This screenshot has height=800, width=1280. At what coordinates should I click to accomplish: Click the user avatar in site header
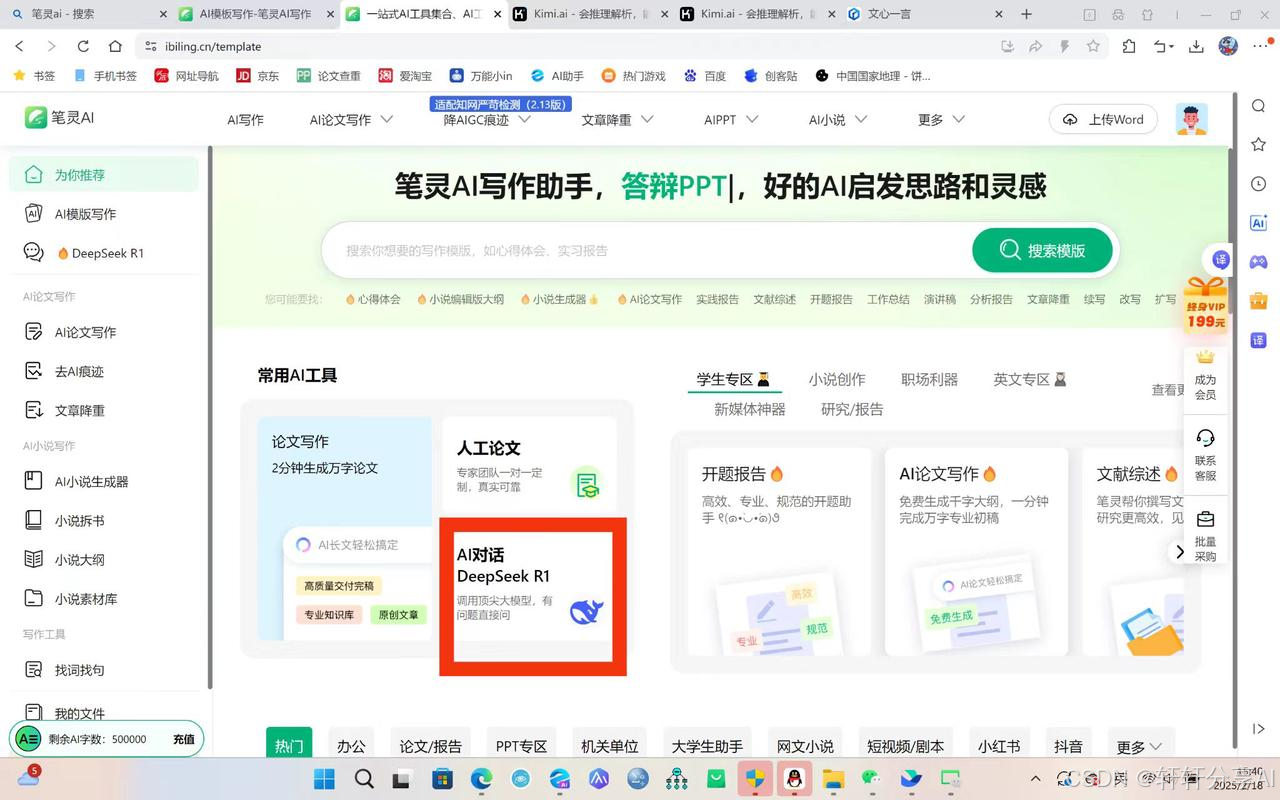[x=1191, y=119]
